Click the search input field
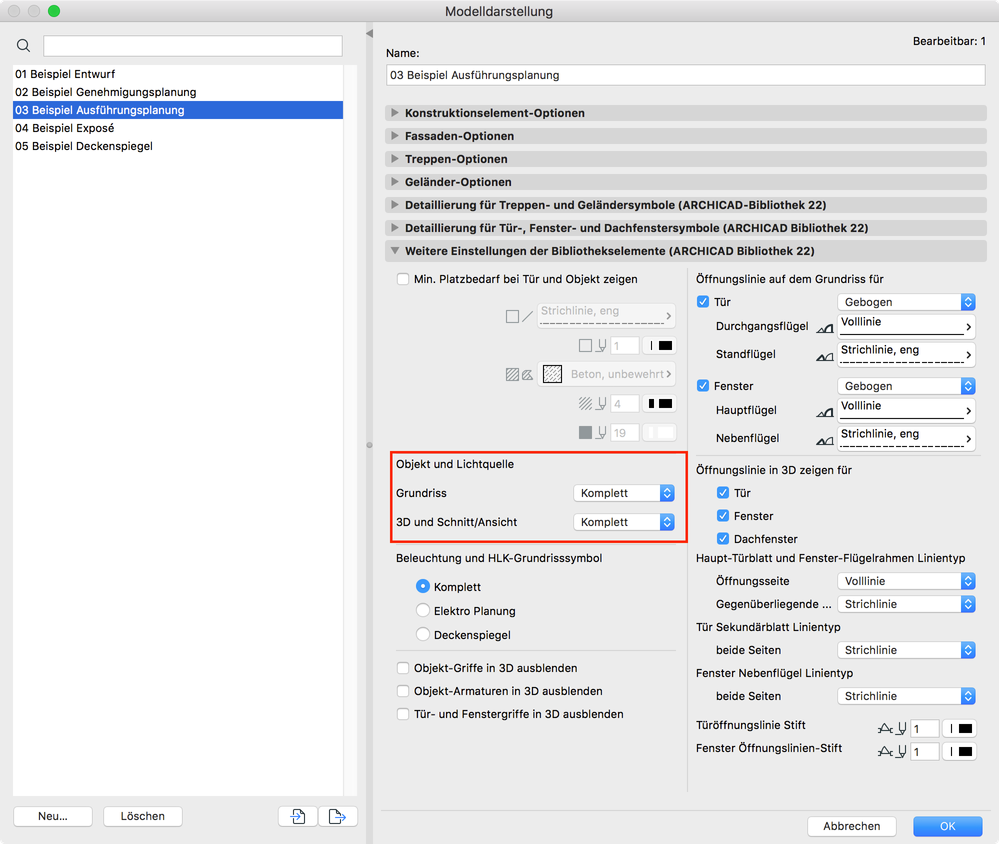The image size is (999, 844). pyautogui.click(x=192, y=46)
